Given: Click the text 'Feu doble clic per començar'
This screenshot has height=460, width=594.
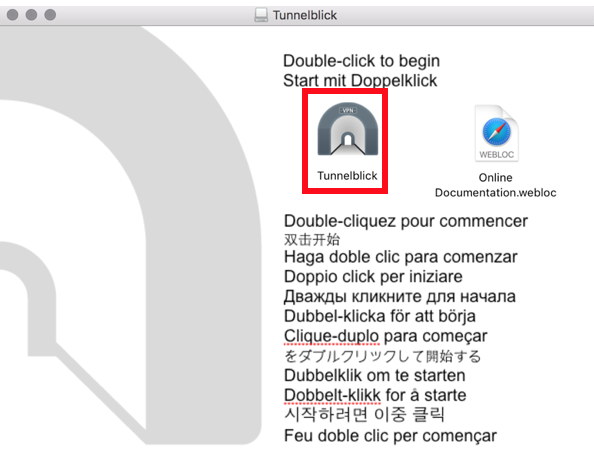Looking at the screenshot, I should coord(390,436).
